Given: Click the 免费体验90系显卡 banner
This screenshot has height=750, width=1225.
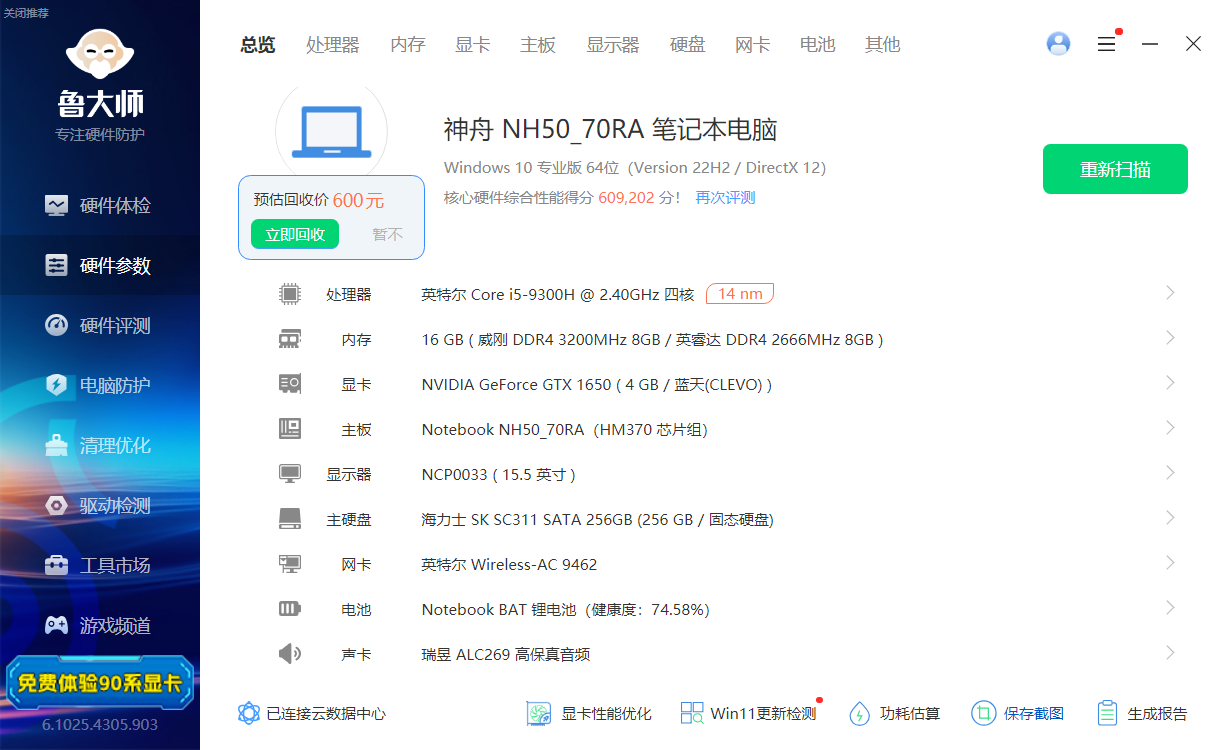Looking at the screenshot, I should click(100, 683).
